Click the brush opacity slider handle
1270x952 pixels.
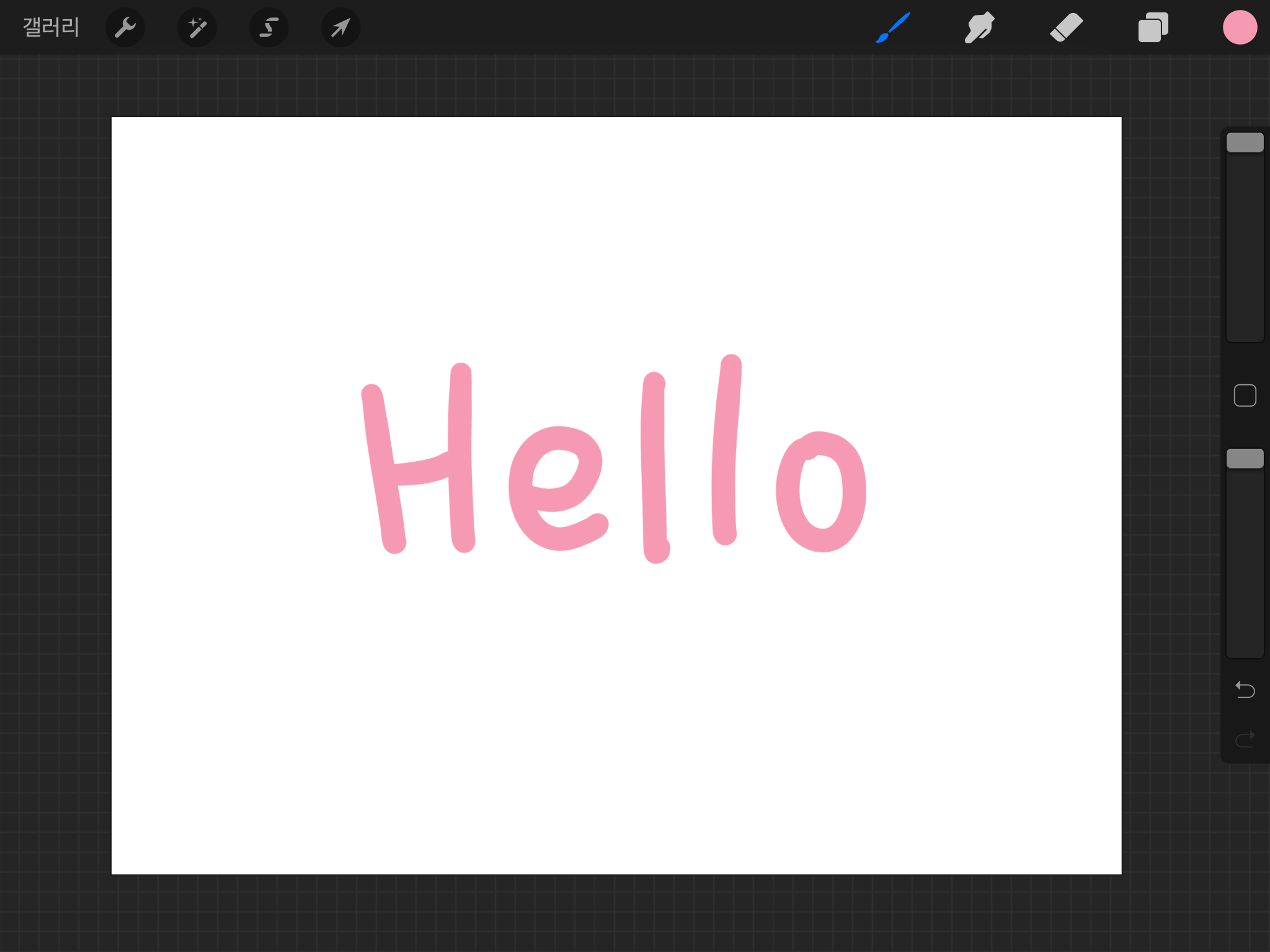pos(1245,459)
